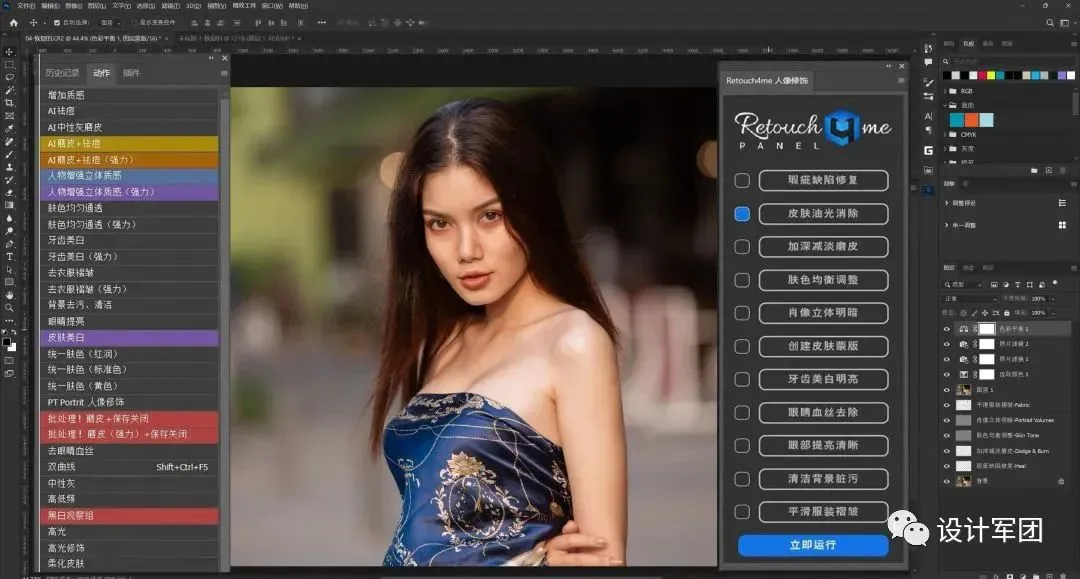Select the Crop tool
Image resolution: width=1080 pixels, height=579 pixels.
tap(9, 103)
